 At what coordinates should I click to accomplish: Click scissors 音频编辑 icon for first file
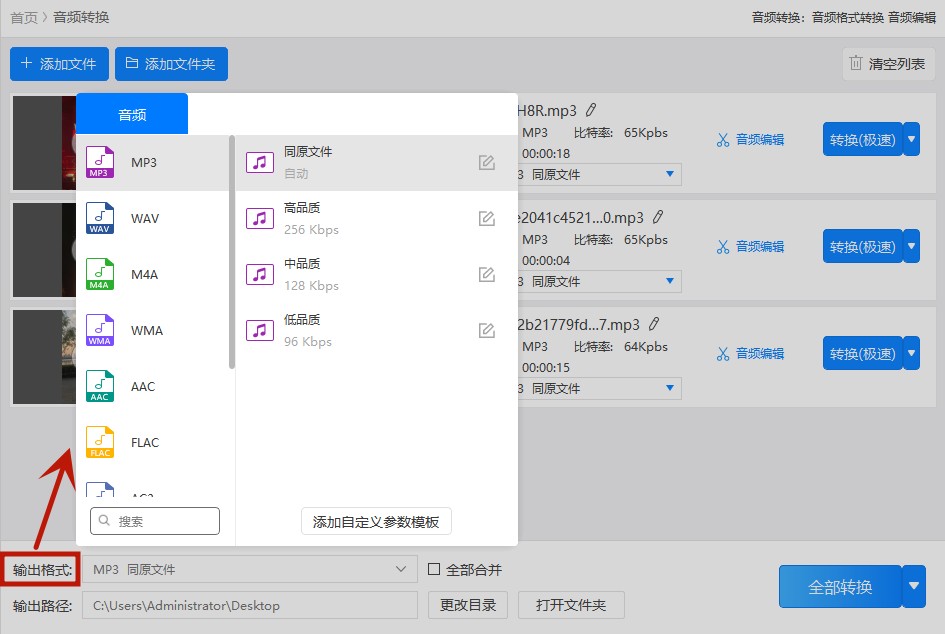point(723,140)
